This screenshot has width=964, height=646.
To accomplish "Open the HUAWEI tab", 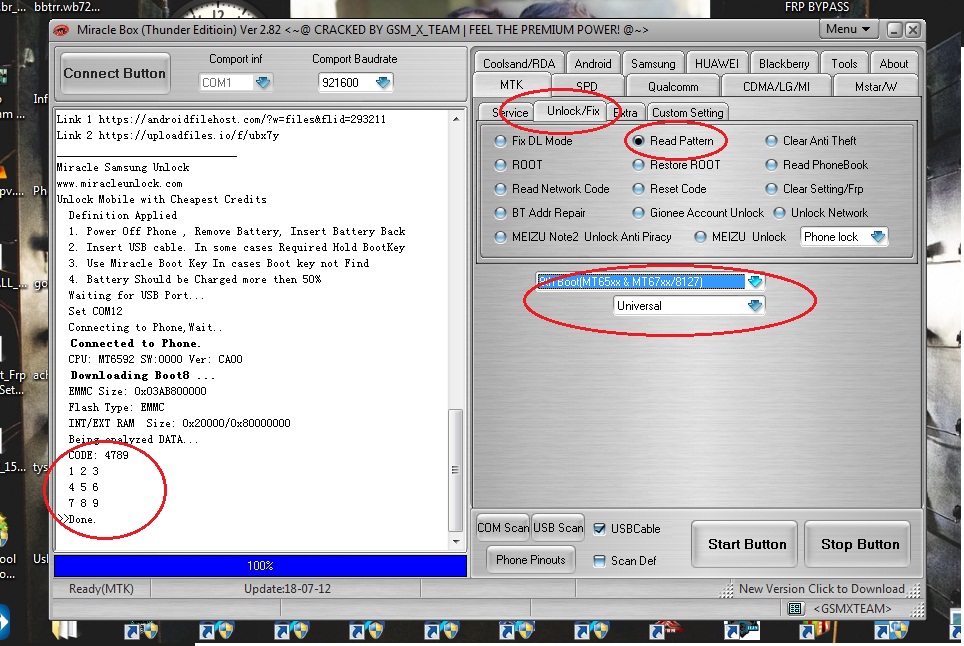I will (x=717, y=63).
